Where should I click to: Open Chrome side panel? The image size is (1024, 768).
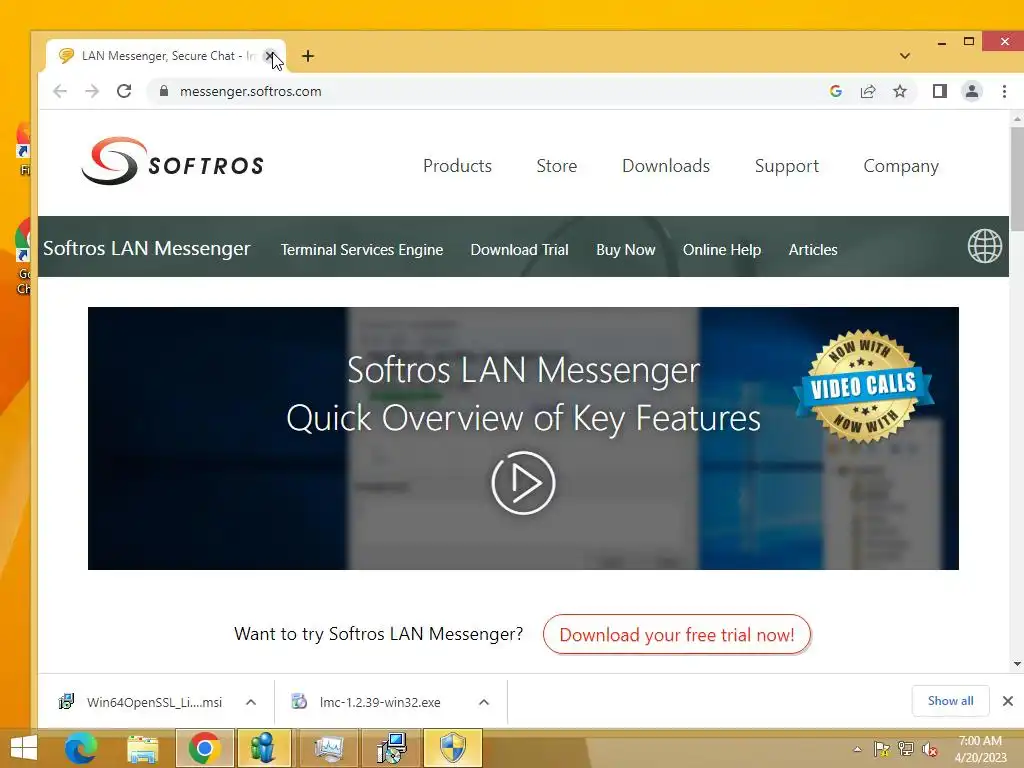[940, 91]
